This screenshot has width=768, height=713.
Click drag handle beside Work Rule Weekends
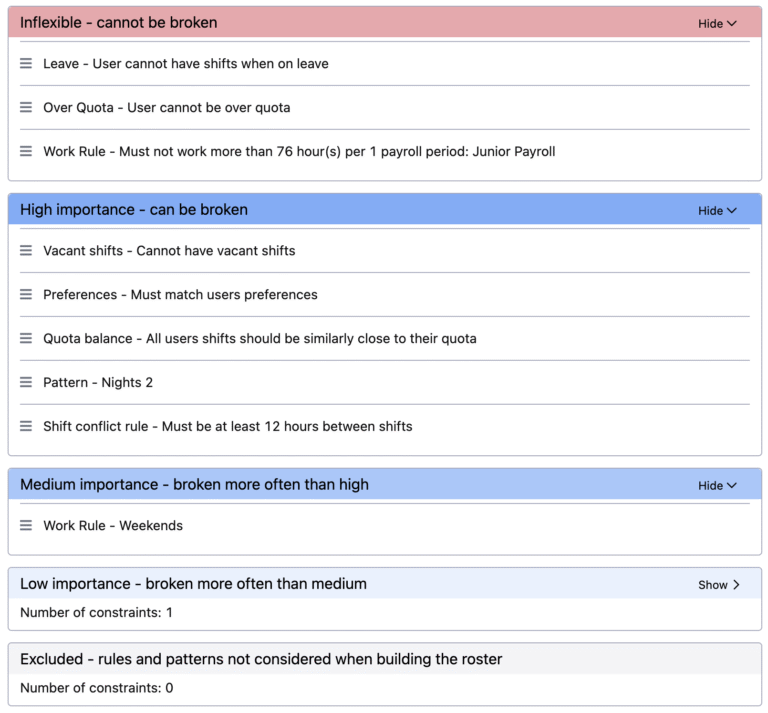coord(26,525)
